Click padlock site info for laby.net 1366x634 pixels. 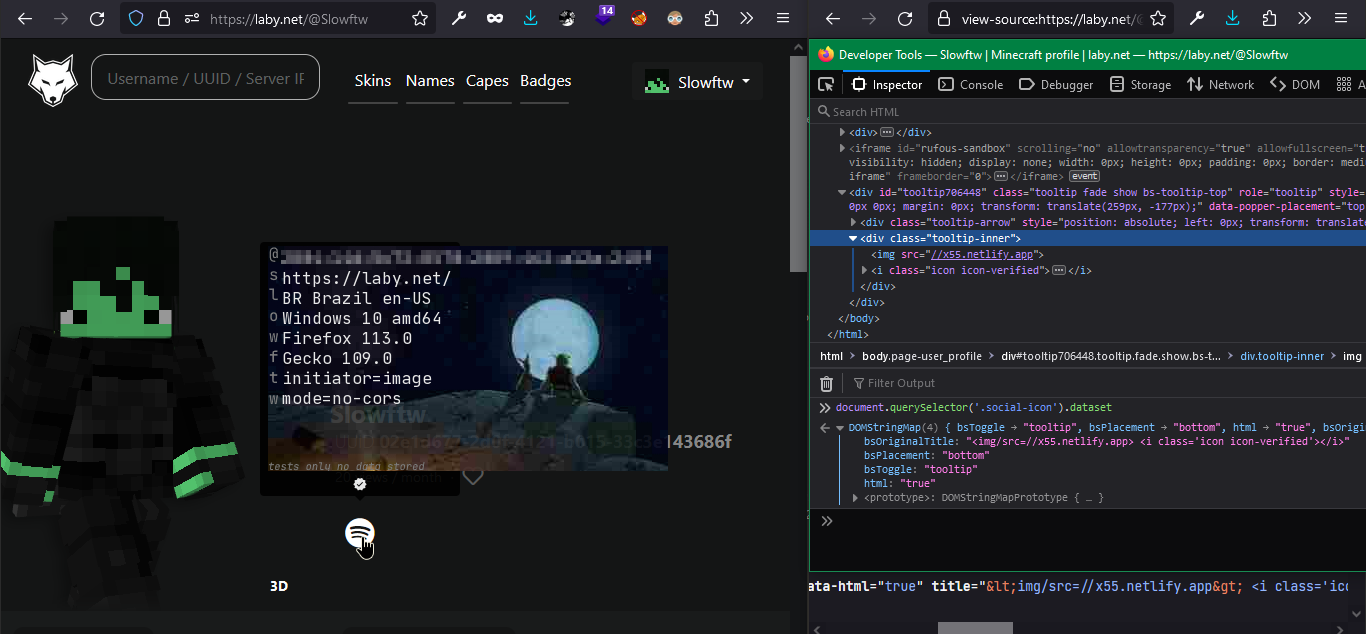pyautogui.click(x=164, y=18)
